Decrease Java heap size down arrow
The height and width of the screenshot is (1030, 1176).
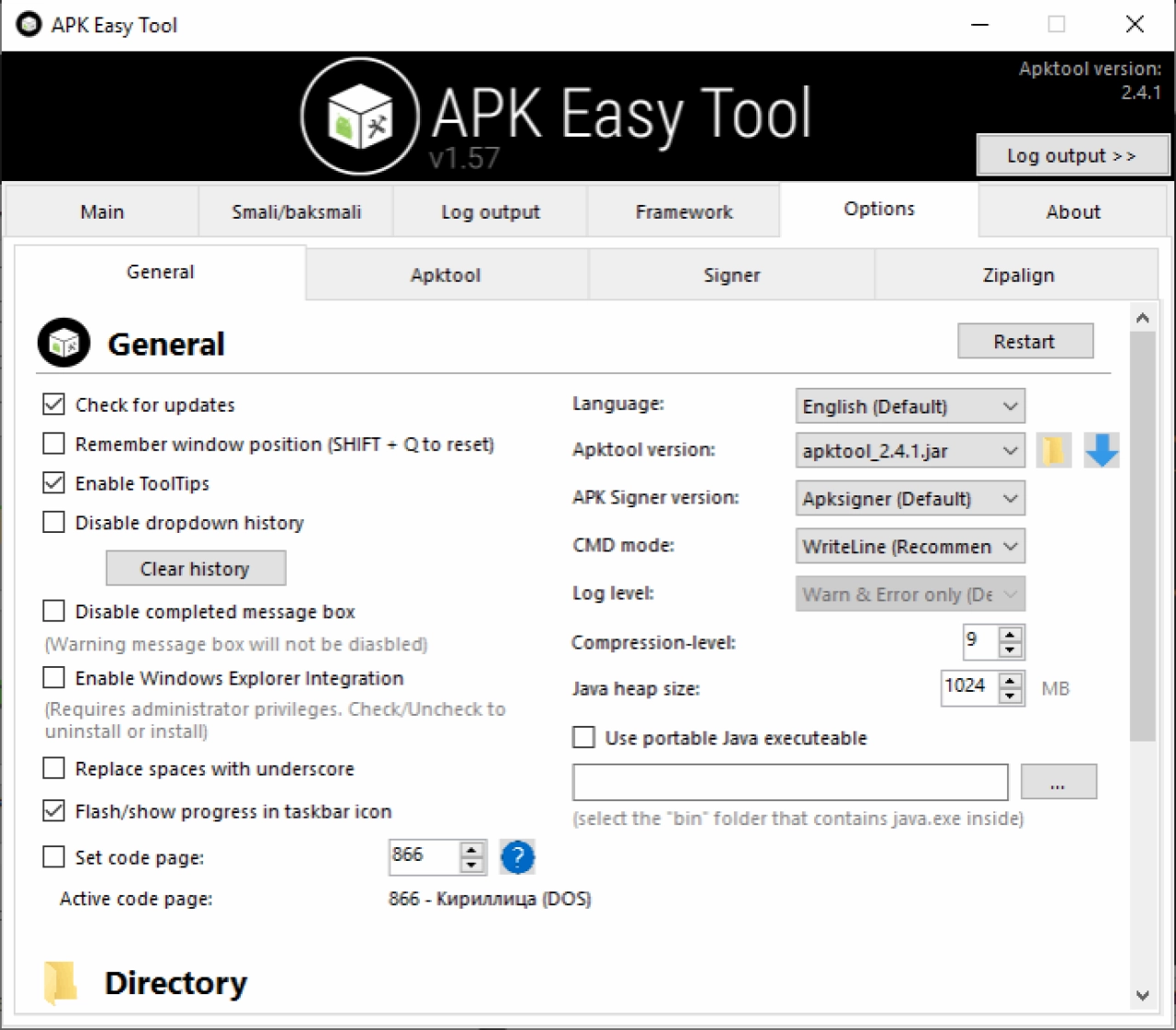pos(1010,696)
